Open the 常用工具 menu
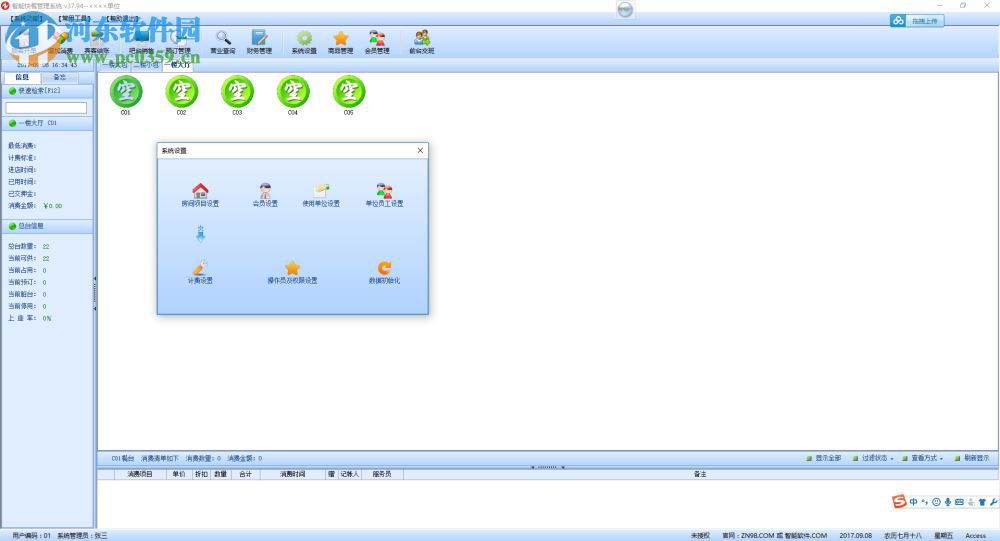The width and height of the screenshot is (1000, 541). 75,19
